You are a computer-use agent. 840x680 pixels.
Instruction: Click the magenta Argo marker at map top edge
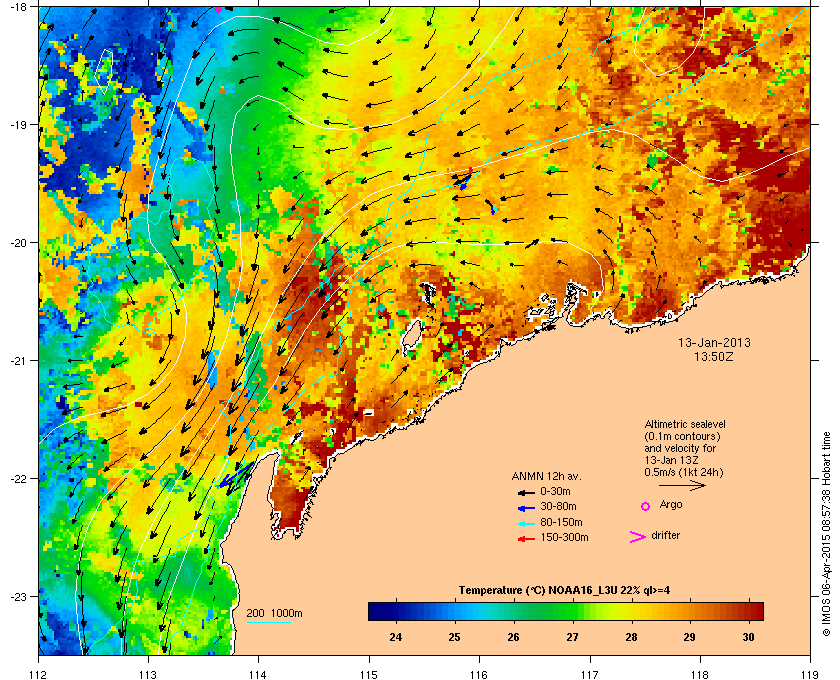click(218, 9)
